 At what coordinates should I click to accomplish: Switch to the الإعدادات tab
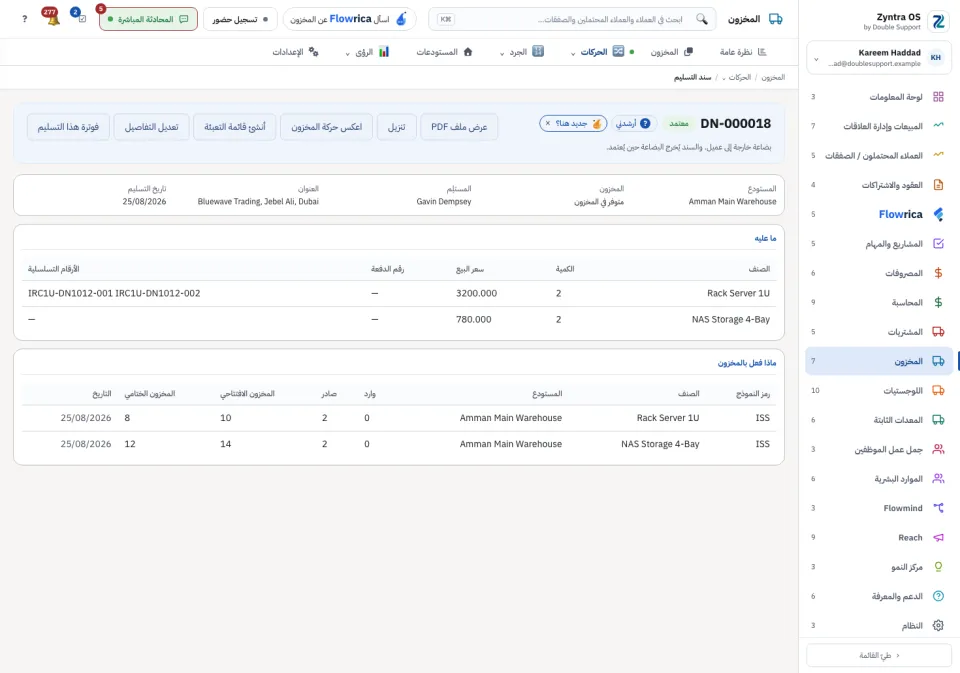pyautogui.click(x=295, y=52)
